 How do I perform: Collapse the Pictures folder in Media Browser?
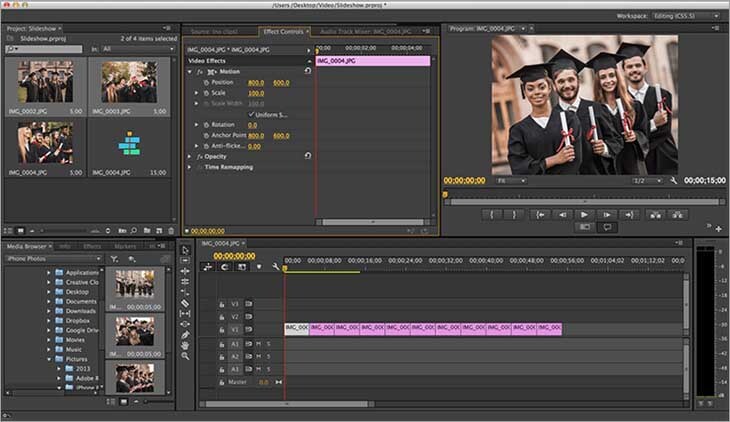[49, 359]
